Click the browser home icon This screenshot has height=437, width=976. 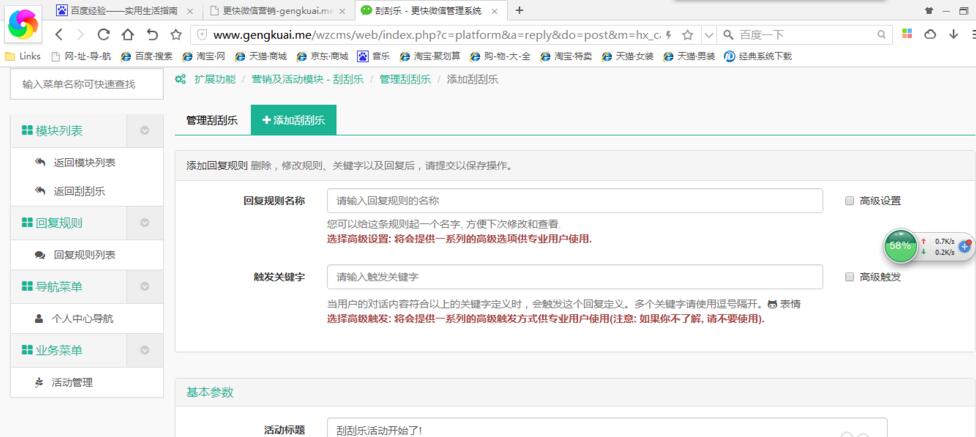point(128,34)
